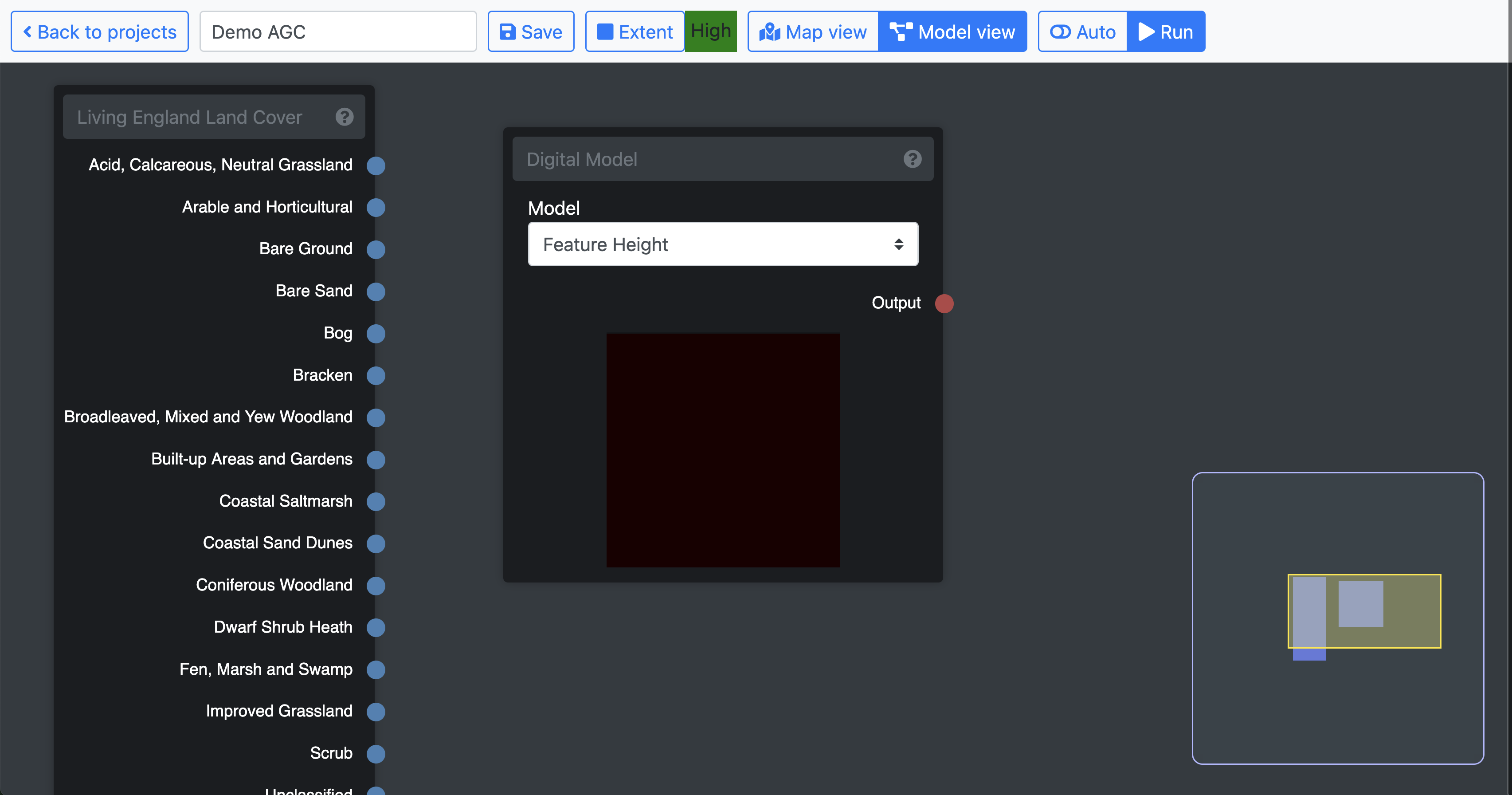Toggle the Auto run switch
The width and height of the screenshot is (1512, 795).
[1082, 31]
